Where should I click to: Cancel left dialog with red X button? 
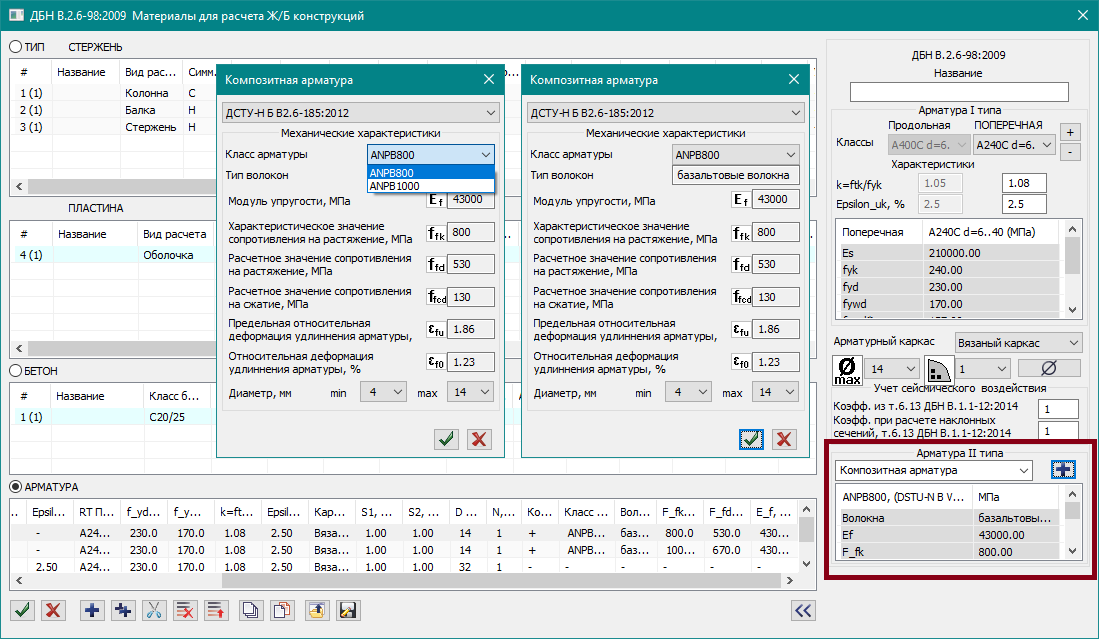(479, 439)
